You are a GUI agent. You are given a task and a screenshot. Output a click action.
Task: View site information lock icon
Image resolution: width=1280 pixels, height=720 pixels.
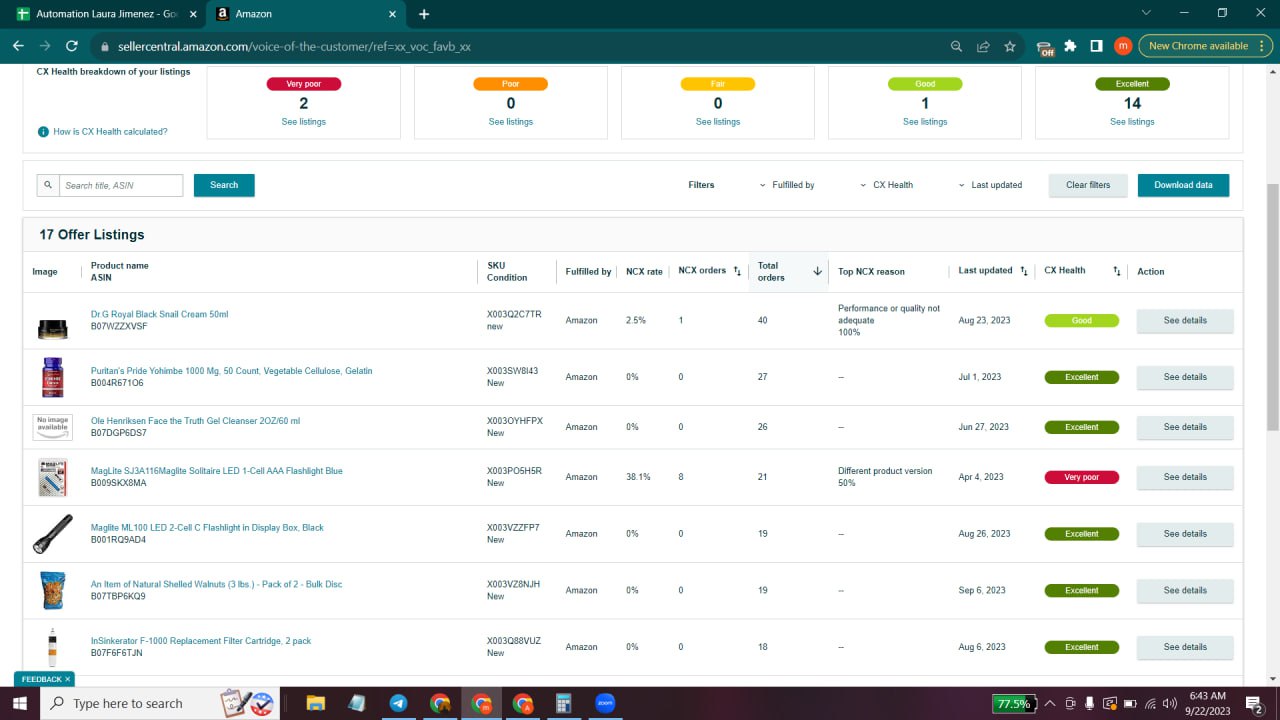point(104,46)
